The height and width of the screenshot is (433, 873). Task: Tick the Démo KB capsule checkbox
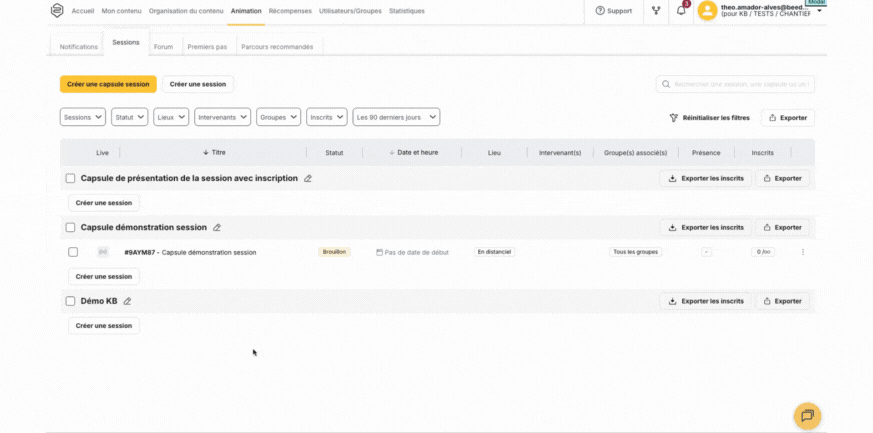[71, 301]
